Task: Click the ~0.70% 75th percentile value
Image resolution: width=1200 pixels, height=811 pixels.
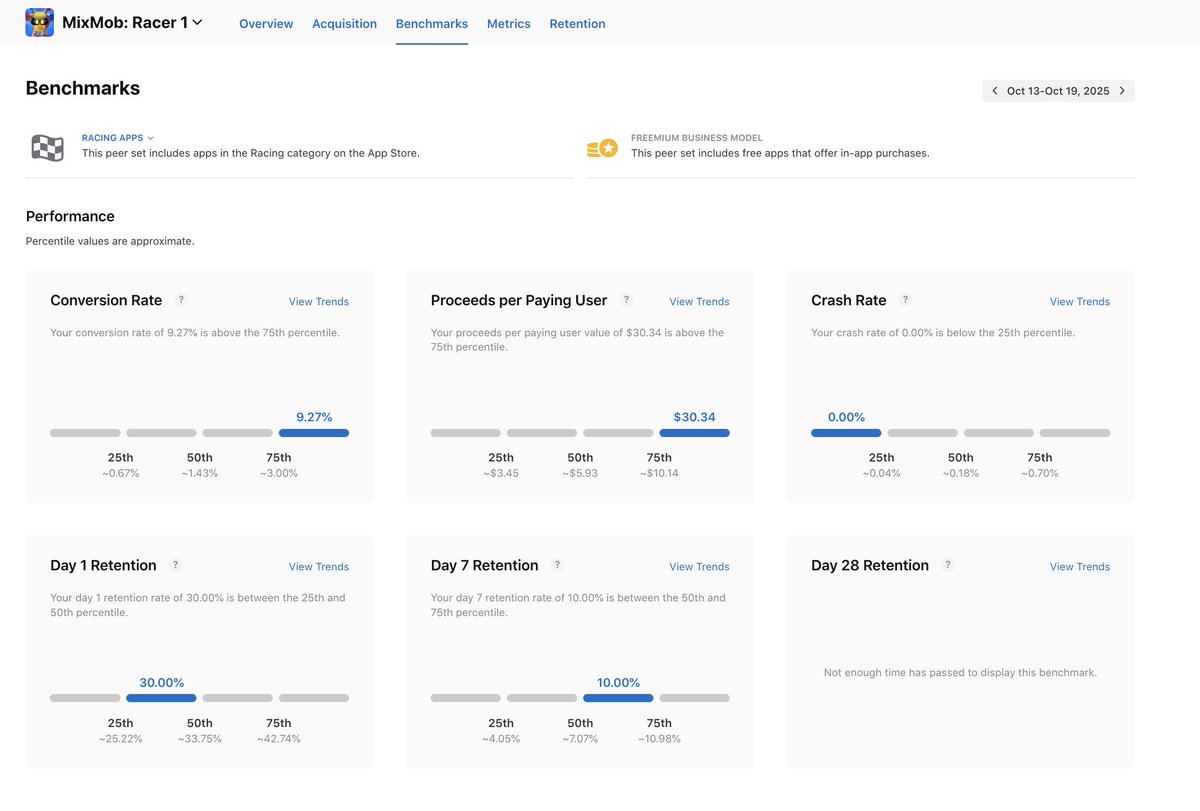Action: tap(1040, 473)
